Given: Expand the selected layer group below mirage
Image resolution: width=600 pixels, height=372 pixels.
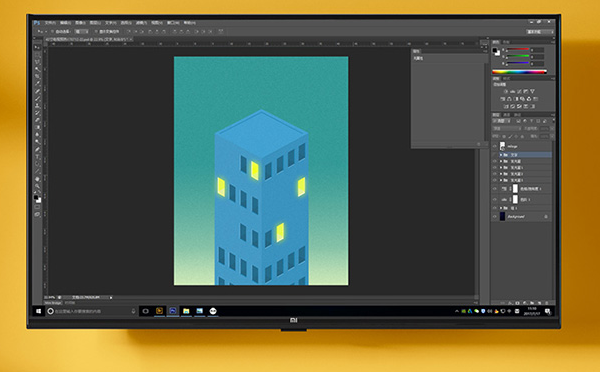Looking at the screenshot, I should point(501,155).
